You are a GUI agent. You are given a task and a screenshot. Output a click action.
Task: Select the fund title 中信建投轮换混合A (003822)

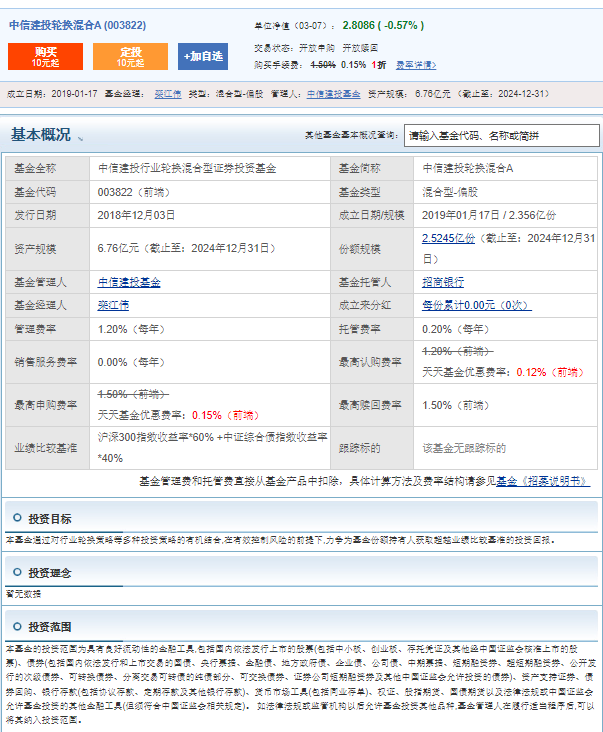click(x=77, y=25)
